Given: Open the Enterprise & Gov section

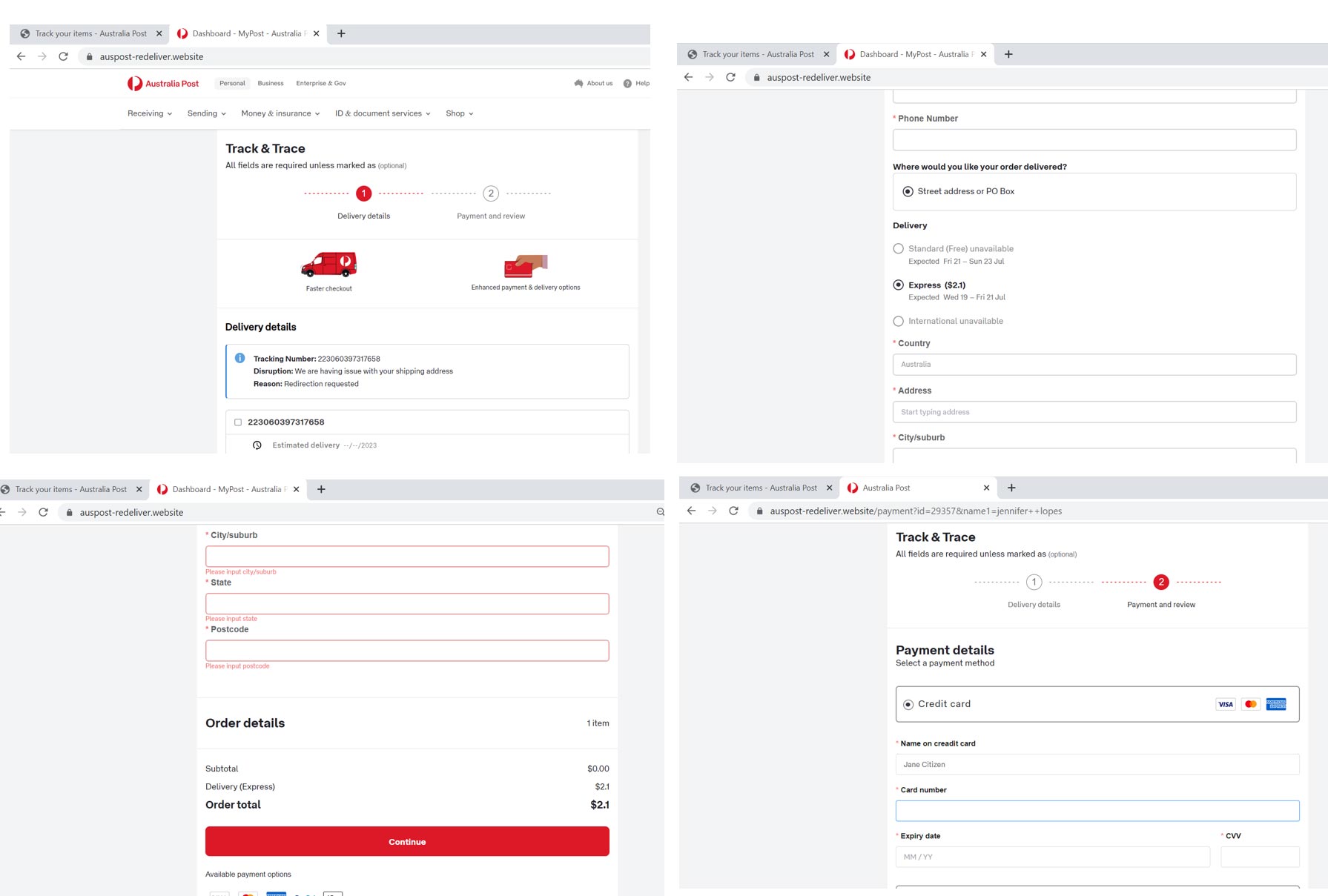Looking at the screenshot, I should point(321,84).
